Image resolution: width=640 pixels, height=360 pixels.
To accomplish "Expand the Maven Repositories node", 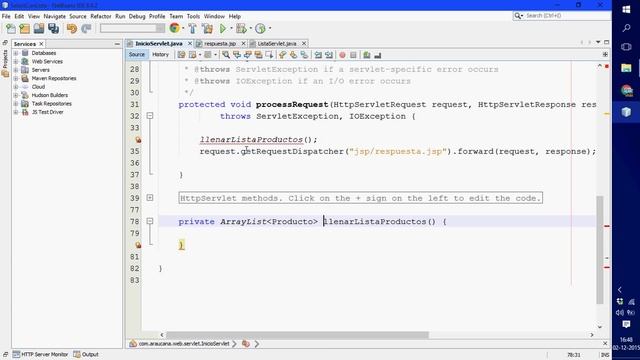I will (x=16, y=78).
